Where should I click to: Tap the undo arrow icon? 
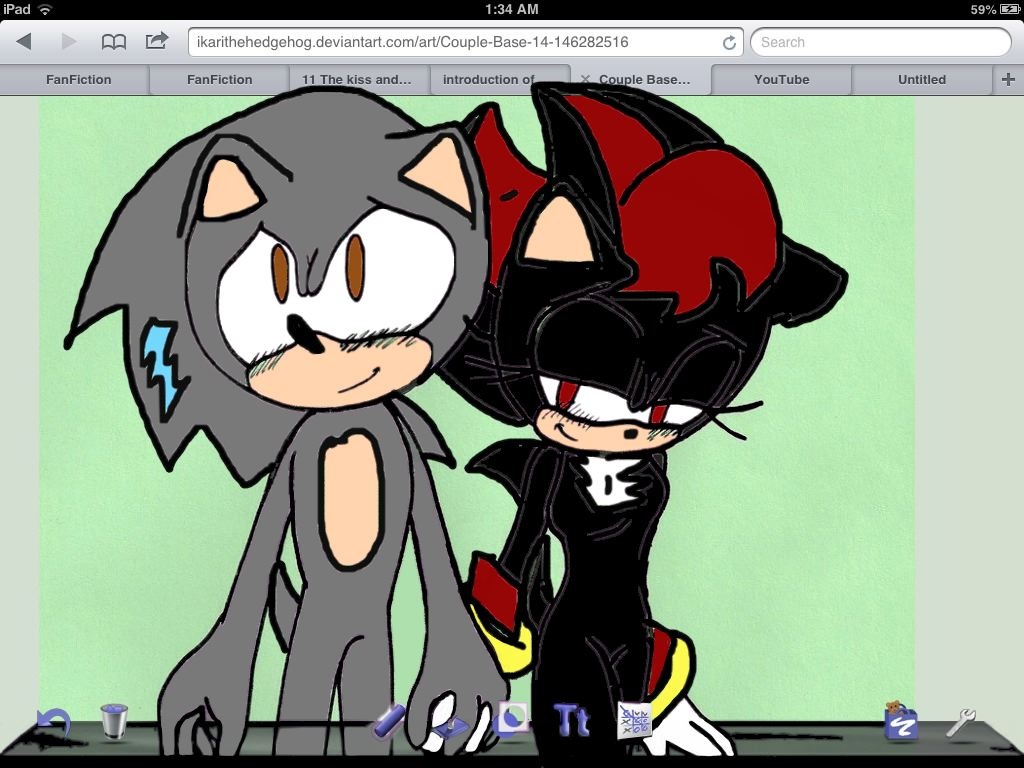point(53,723)
